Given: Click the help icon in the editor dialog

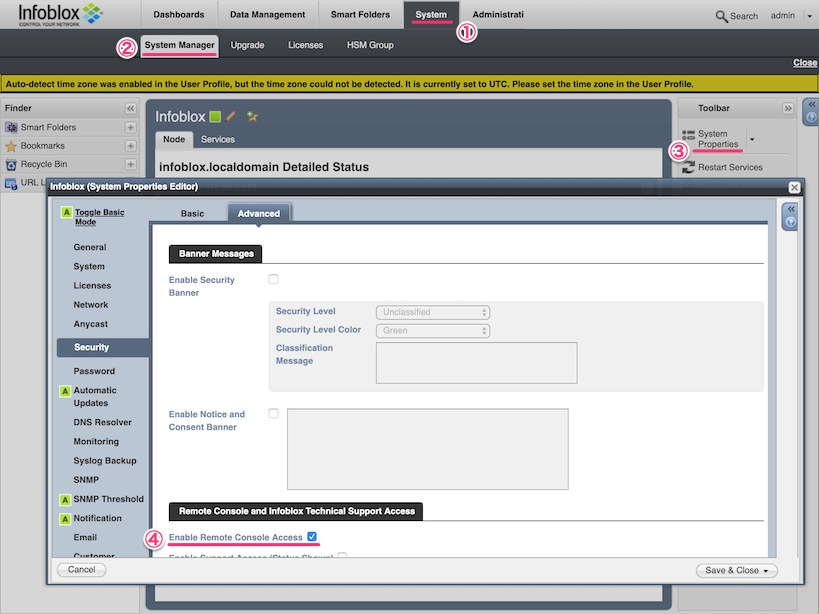Looking at the screenshot, I should pos(791,222).
